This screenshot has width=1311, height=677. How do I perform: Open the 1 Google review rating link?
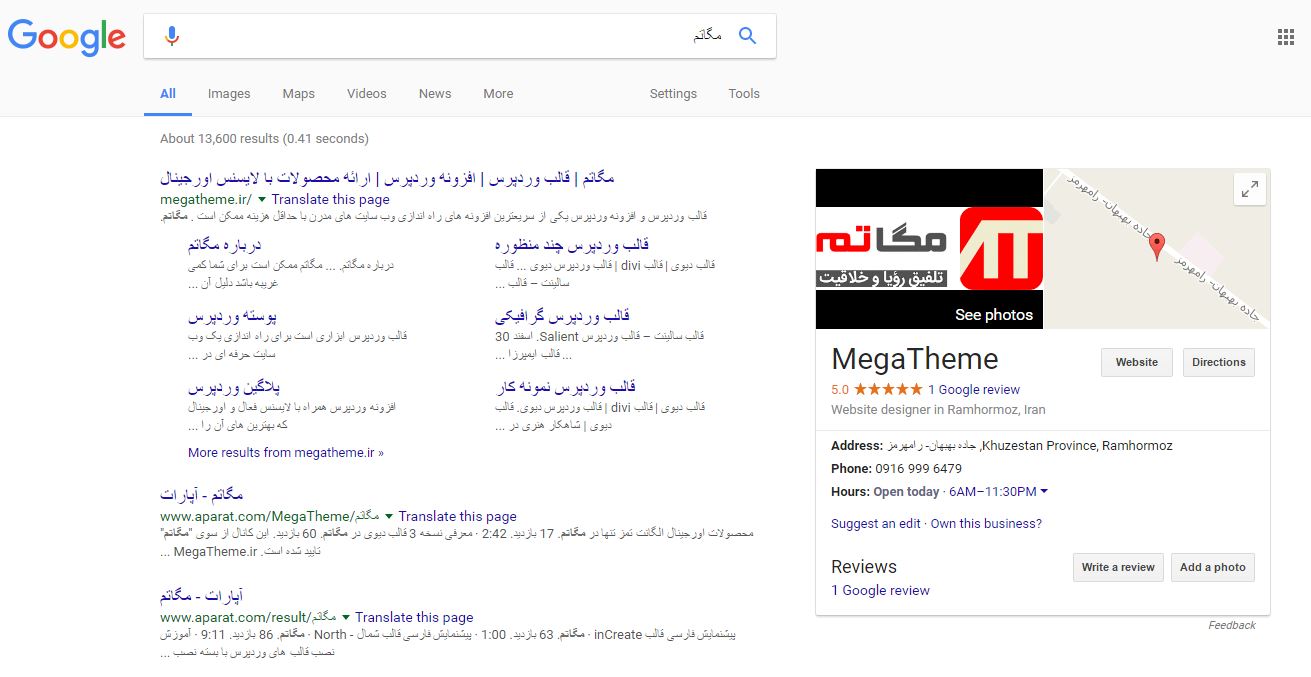(x=974, y=390)
